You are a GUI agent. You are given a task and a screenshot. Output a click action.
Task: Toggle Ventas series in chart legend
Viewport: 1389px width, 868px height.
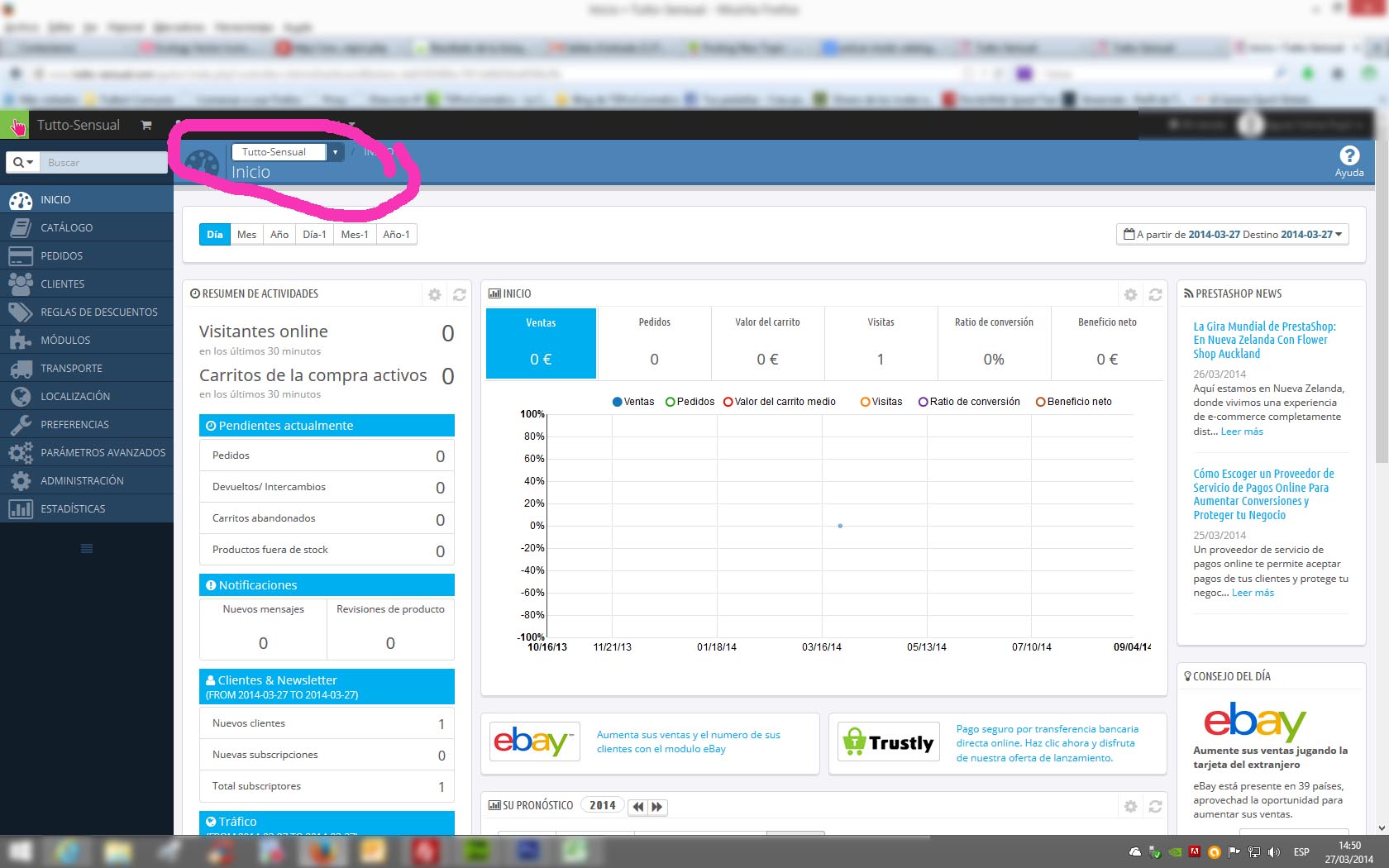pyautogui.click(x=633, y=402)
